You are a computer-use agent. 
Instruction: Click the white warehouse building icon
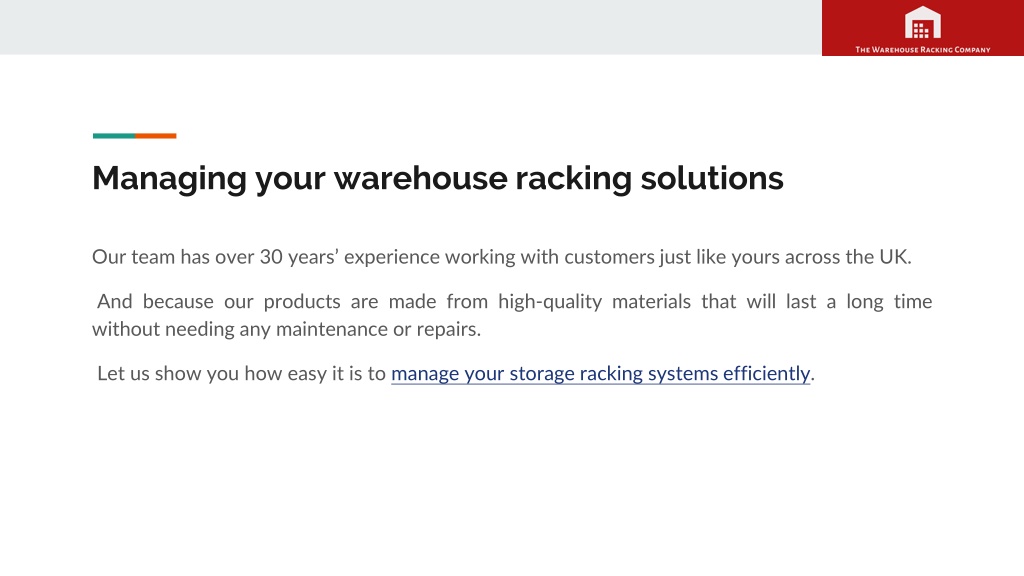click(x=922, y=22)
